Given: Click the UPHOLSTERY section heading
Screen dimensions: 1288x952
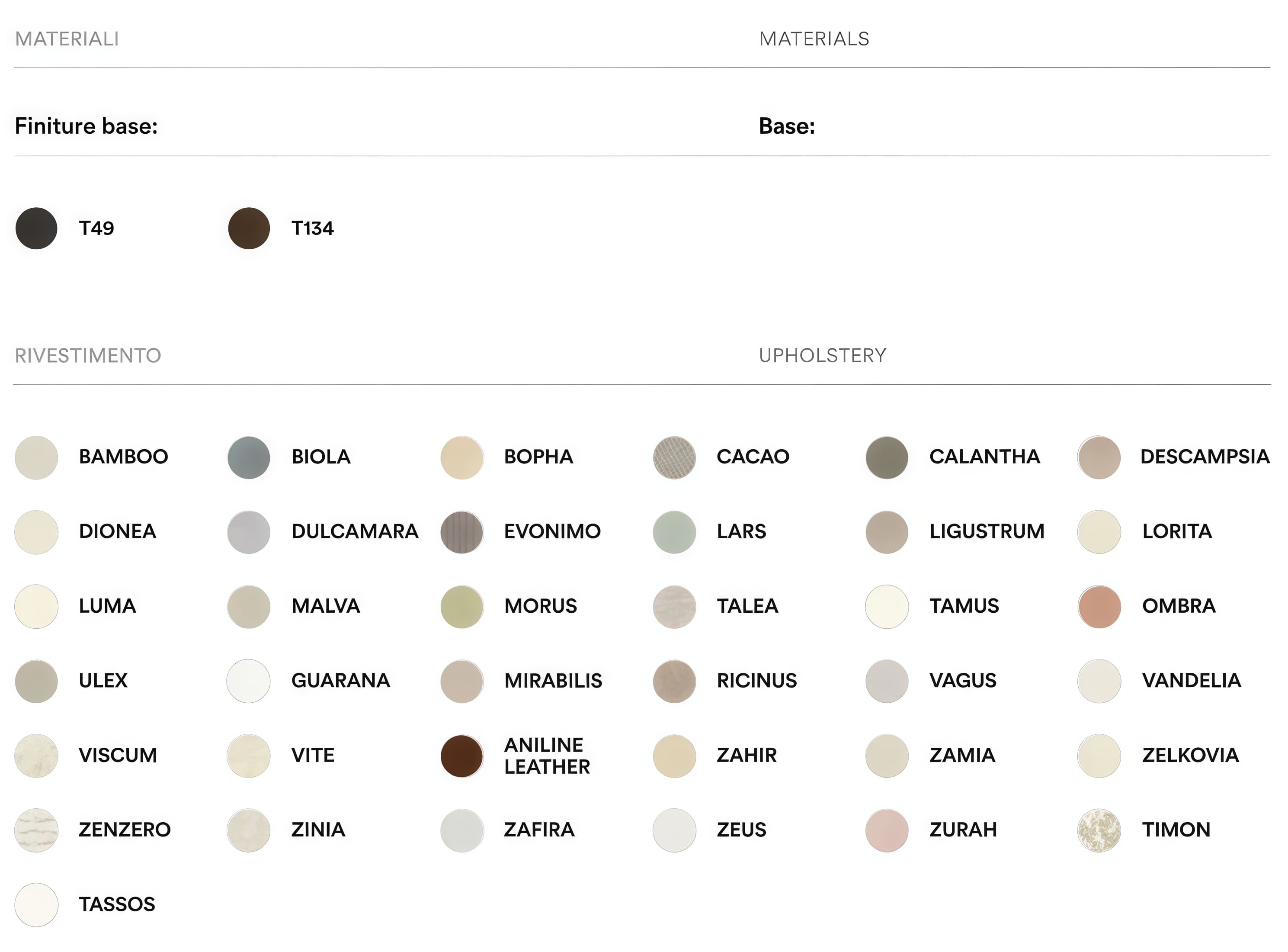Looking at the screenshot, I should [x=822, y=356].
